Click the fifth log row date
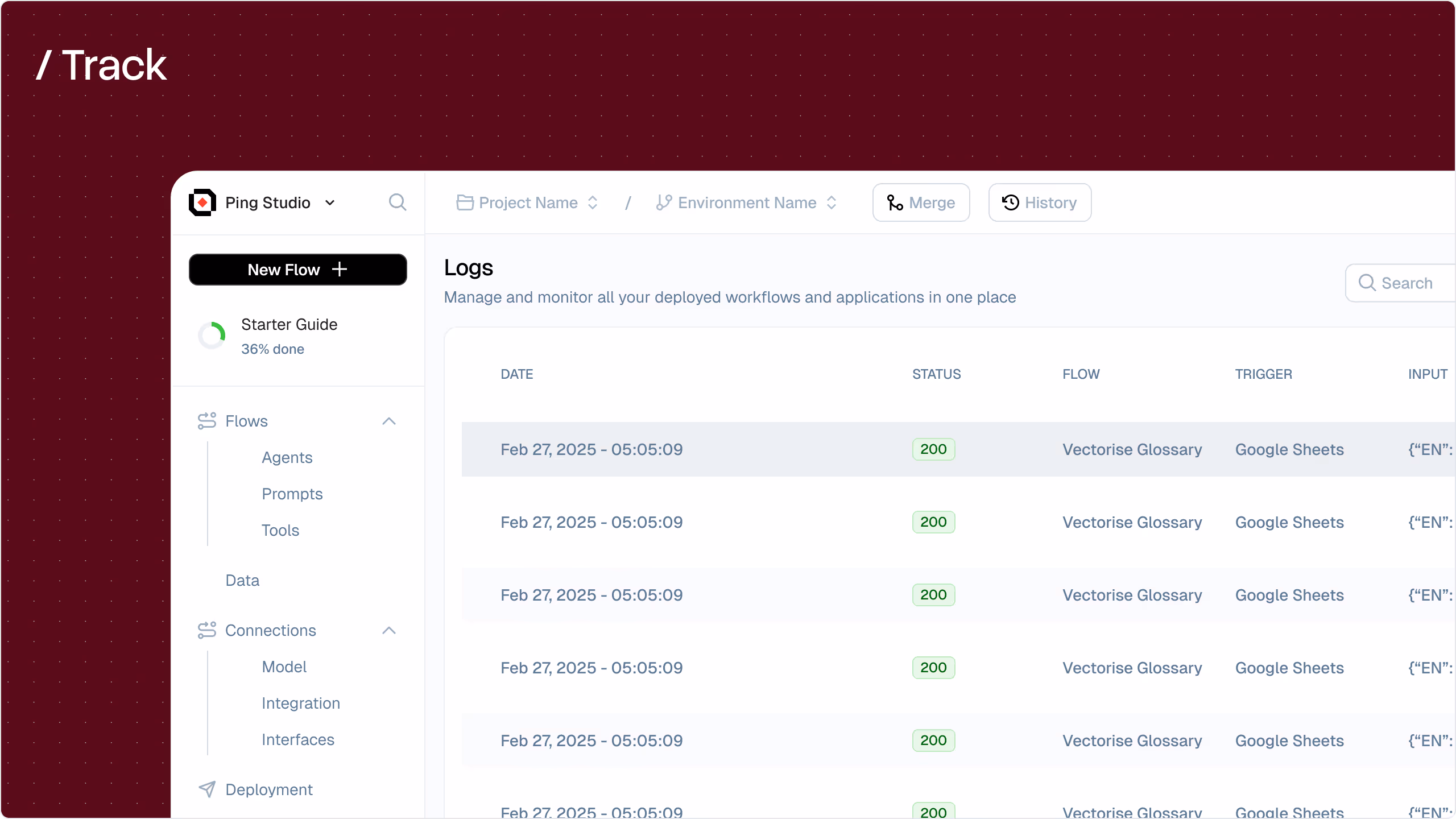1456x819 pixels. pos(591,741)
